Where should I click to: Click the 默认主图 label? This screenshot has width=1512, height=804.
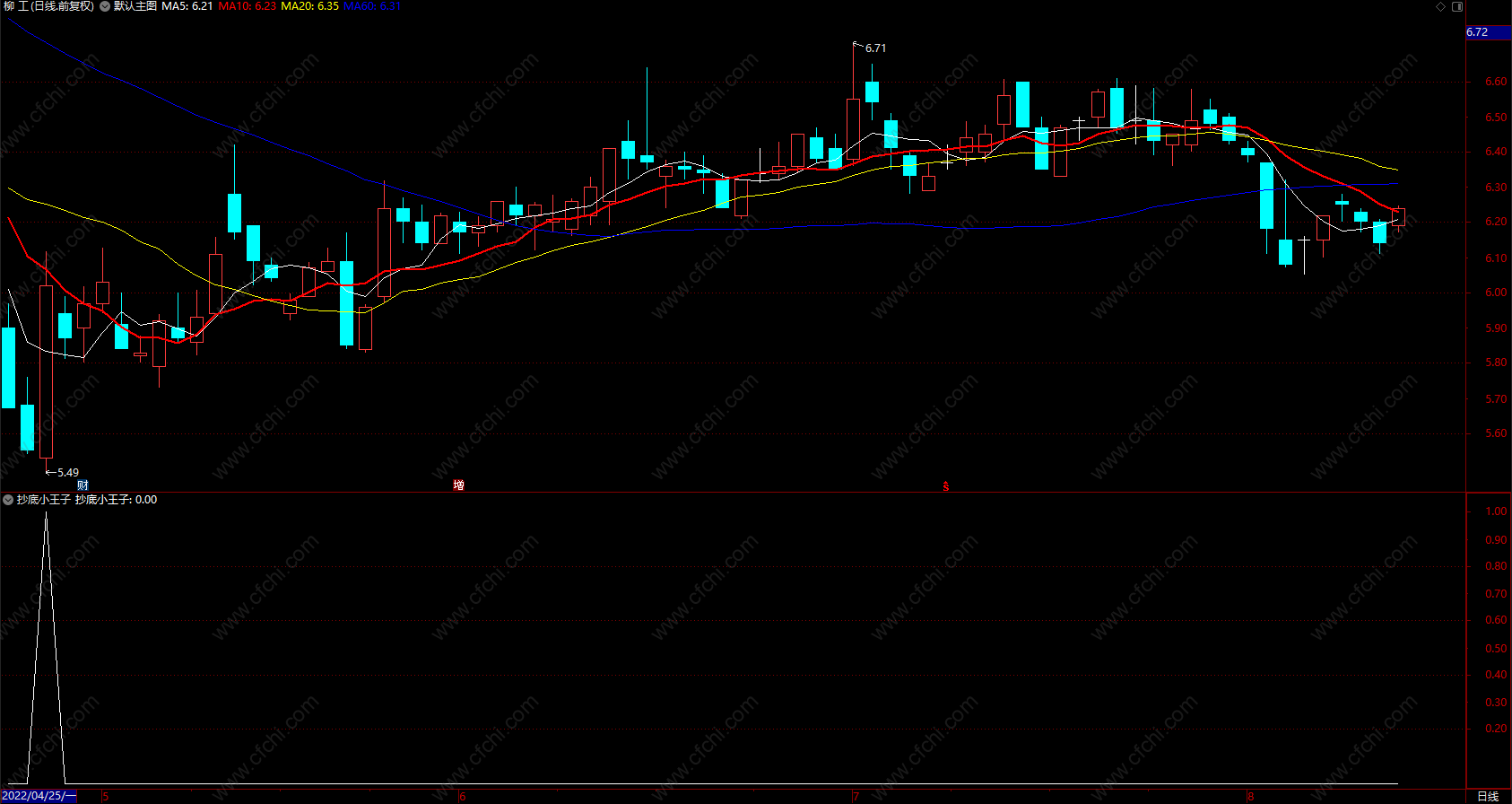[135, 6]
